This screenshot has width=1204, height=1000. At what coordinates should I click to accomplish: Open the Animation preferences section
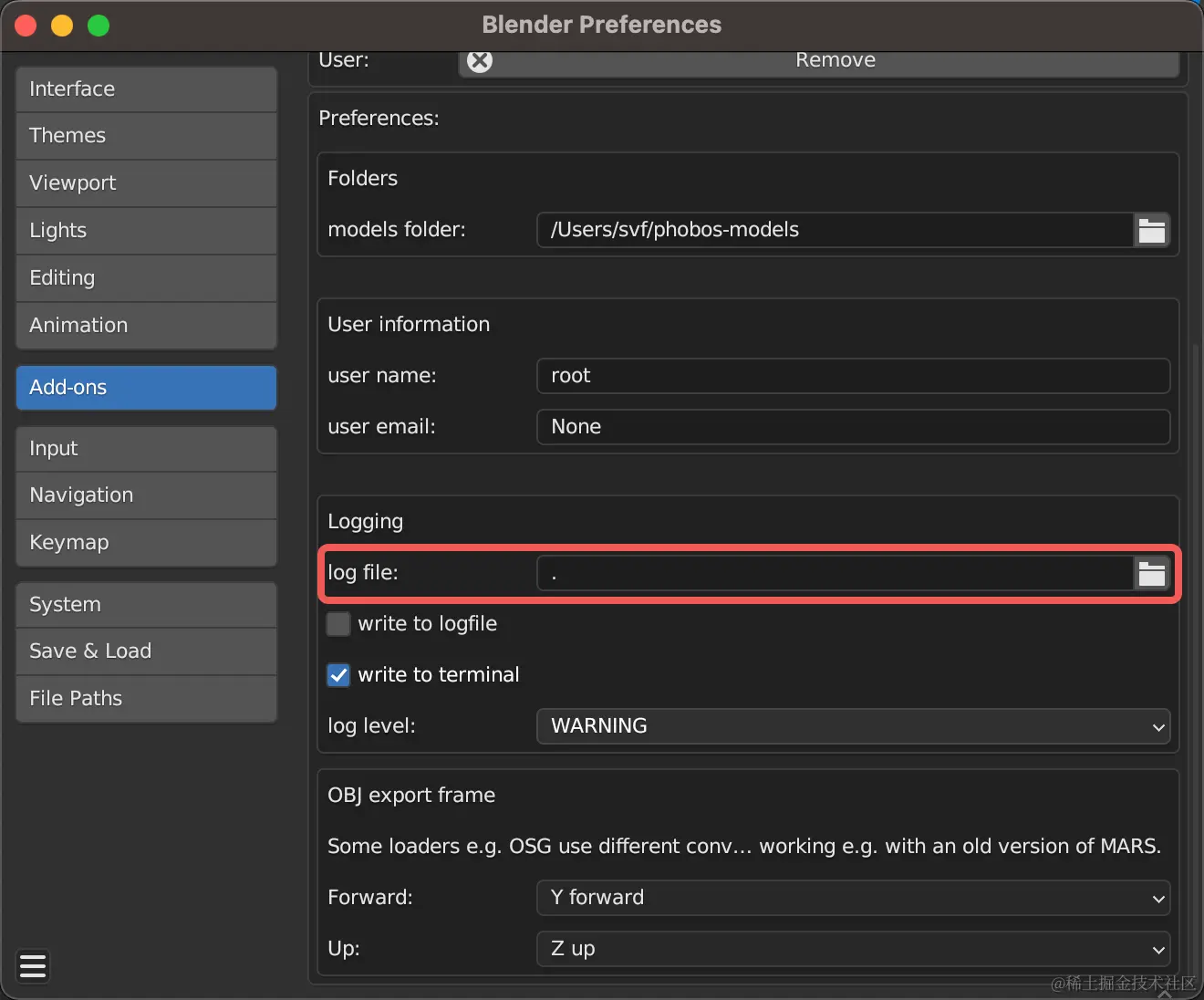(x=145, y=325)
